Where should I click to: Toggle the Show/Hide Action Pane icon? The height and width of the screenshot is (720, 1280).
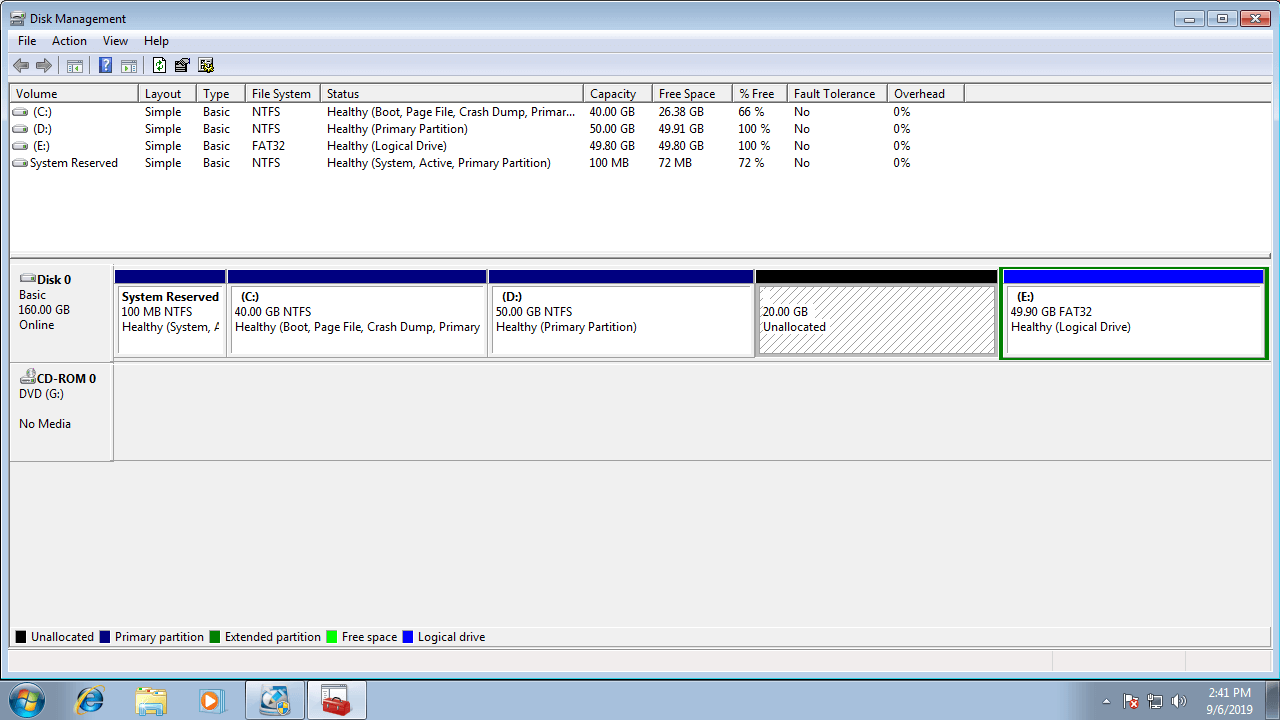tap(129, 66)
